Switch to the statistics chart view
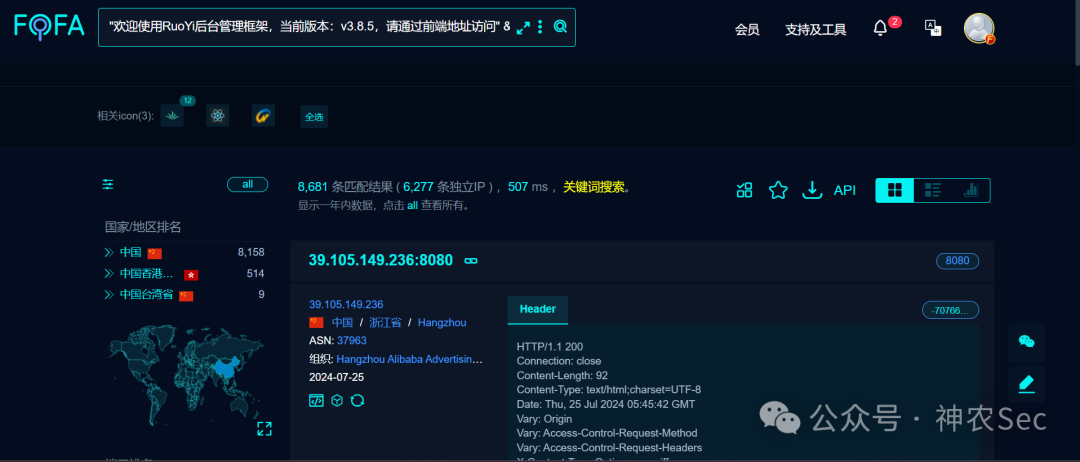This screenshot has width=1080, height=462. coord(970,190)
